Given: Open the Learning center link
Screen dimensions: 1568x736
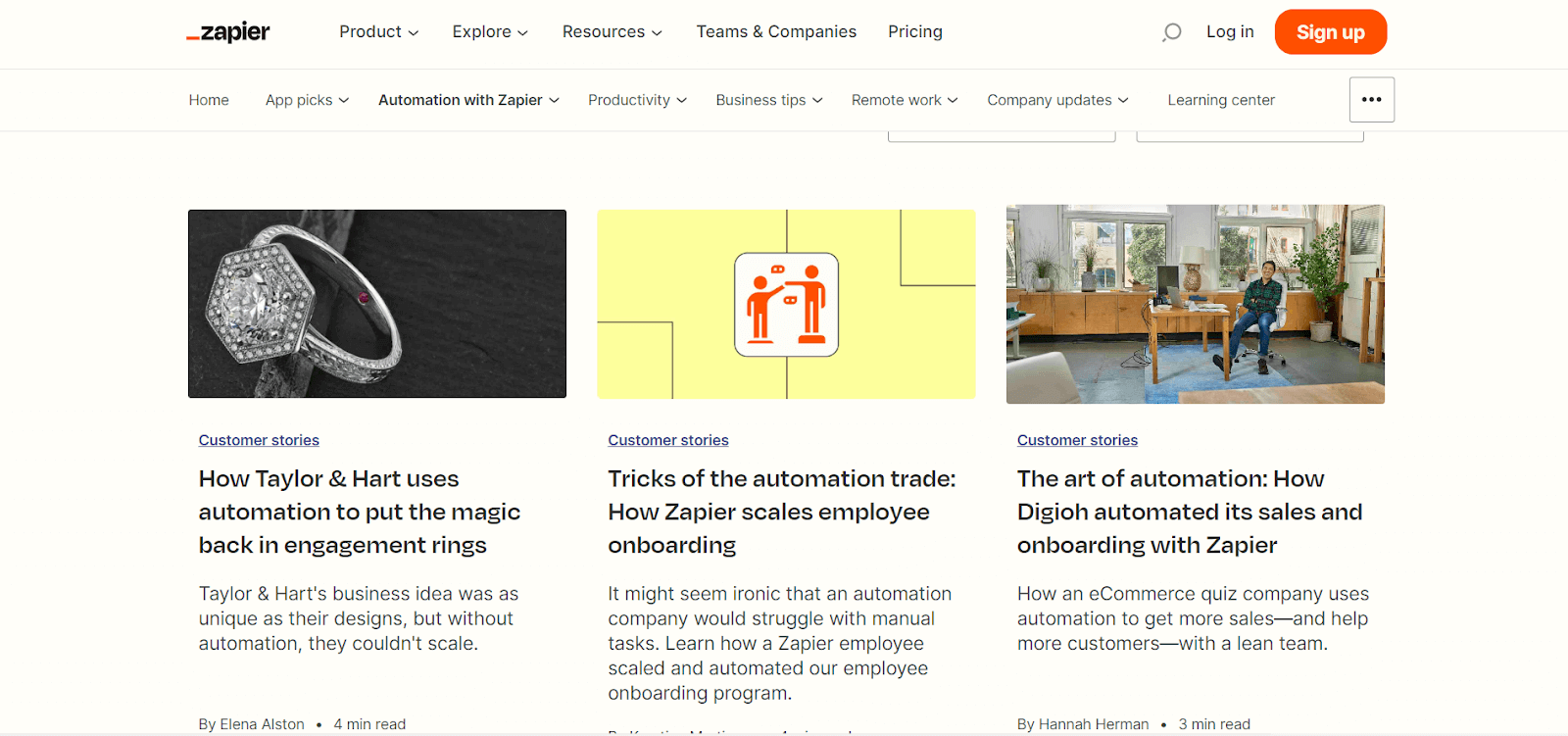Looking at the screenshot, I should (x=1221, y=100).
